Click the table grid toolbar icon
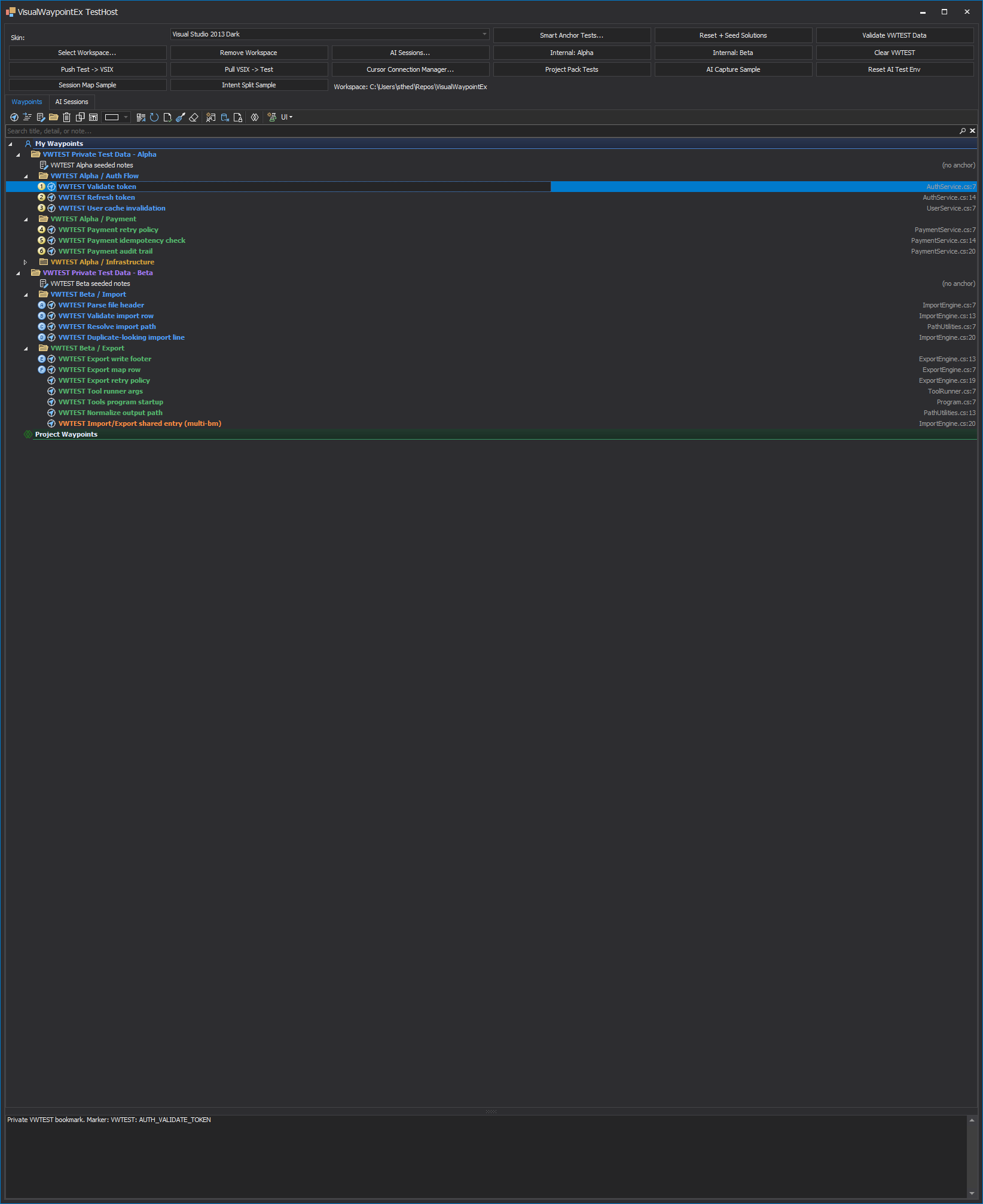The width and height of the screenshot is (983, 1204). click(x=93, y=117)
